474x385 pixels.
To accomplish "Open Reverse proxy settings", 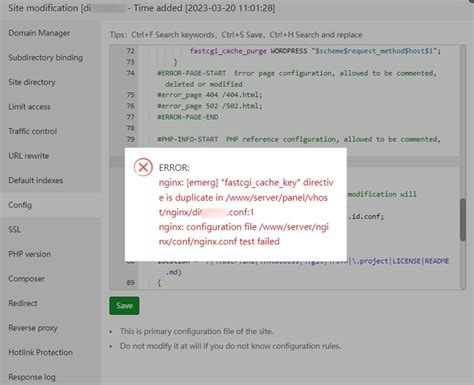I will (33, 328).
